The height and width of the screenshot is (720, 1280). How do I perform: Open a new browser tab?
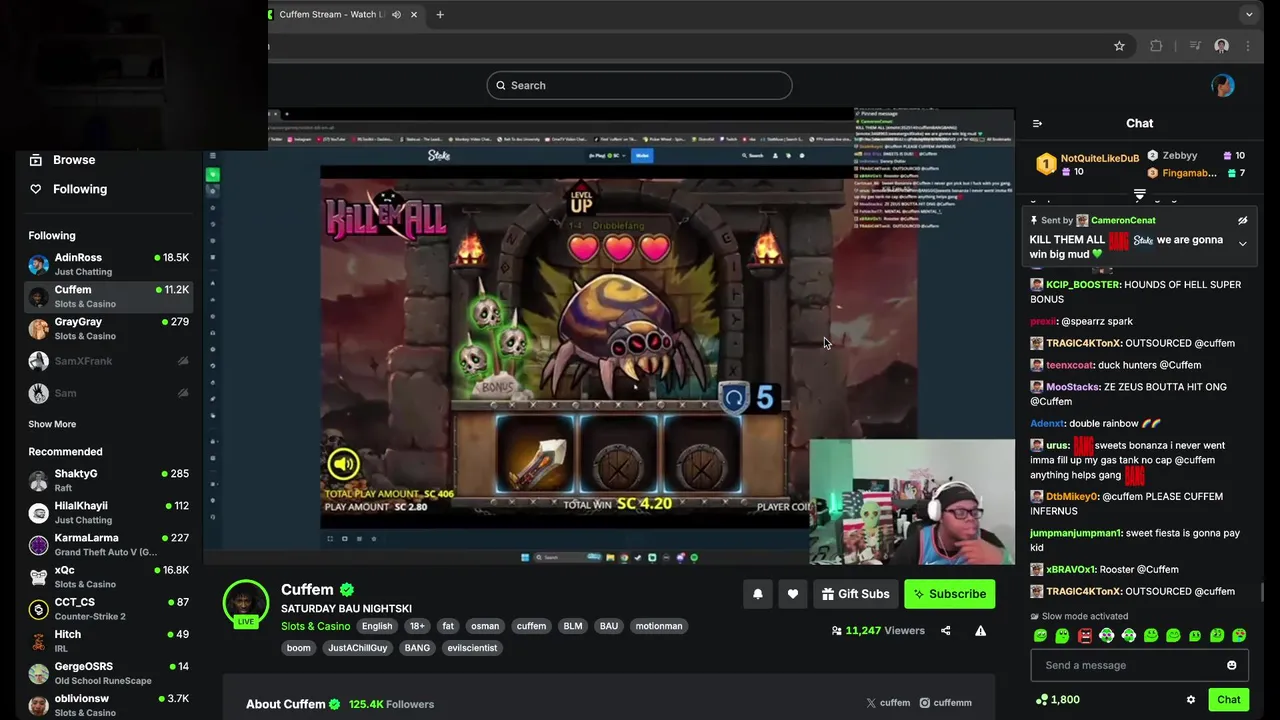tap(440, 15)
